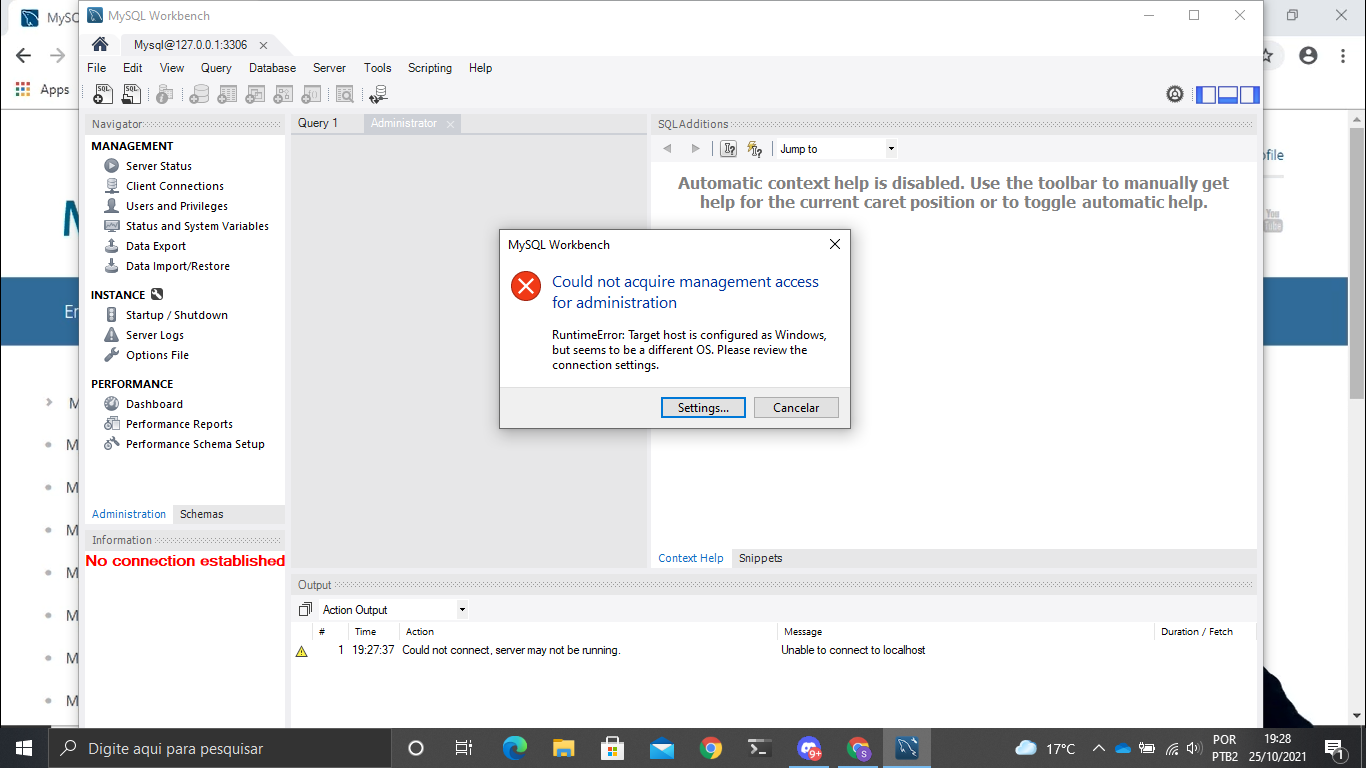Toggle the left sidebar panel visibility
Screen dimensions: 1366x768
coord(1206,95)
